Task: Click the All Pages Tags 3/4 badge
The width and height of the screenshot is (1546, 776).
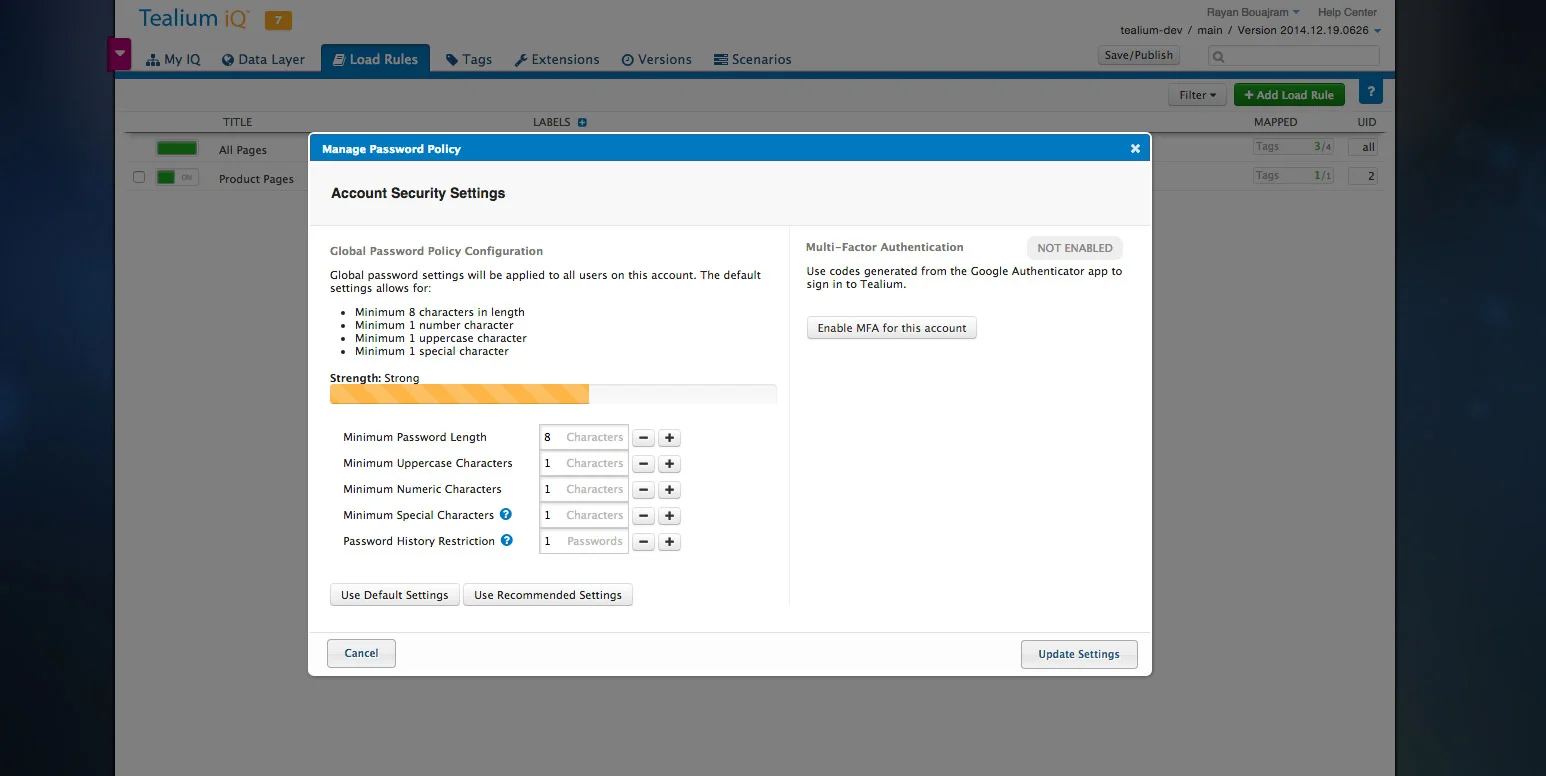Action: point(1293,147)
